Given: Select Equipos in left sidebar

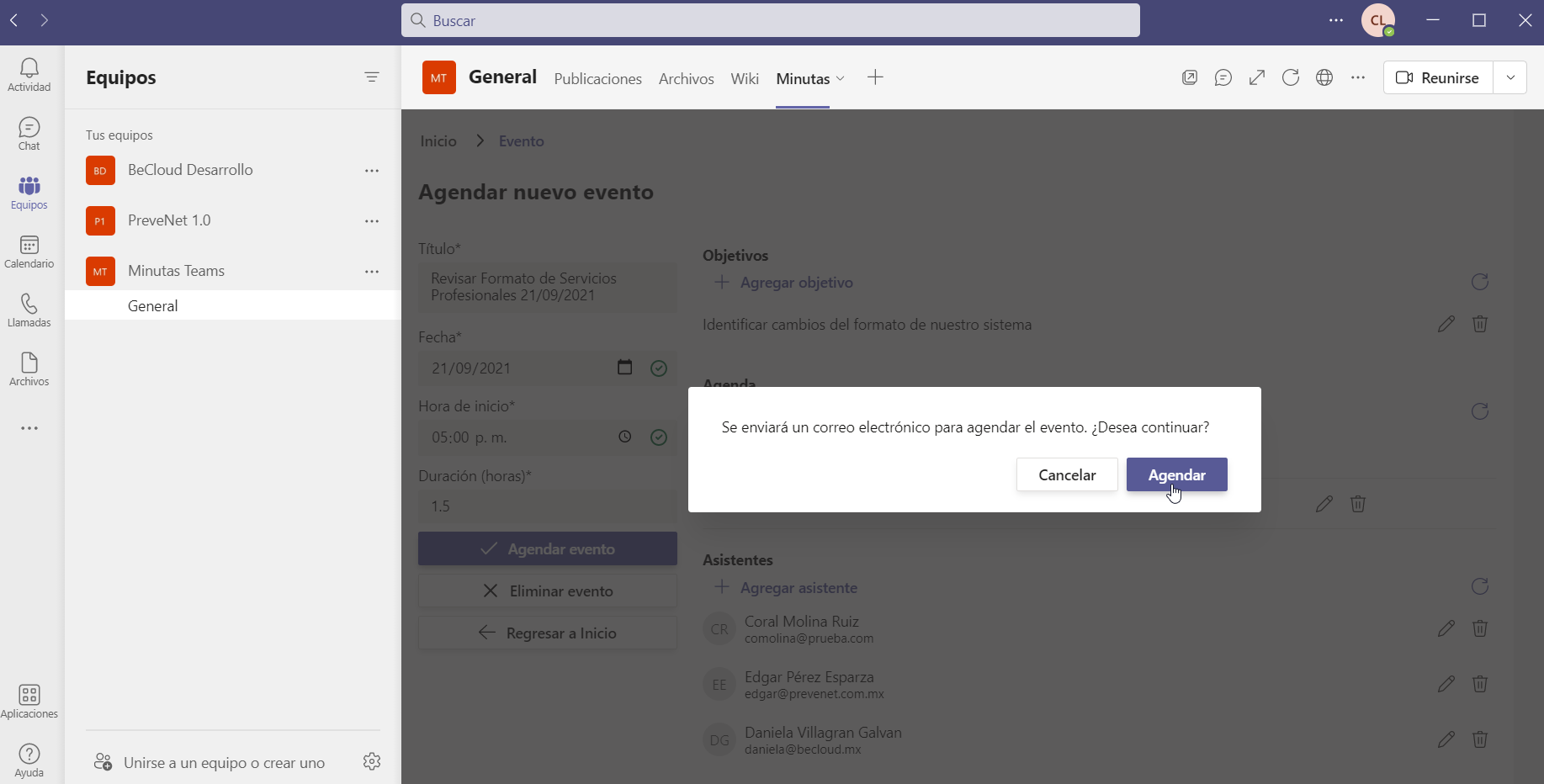Looking at the screenshot, I should click(x=29, y=193).
